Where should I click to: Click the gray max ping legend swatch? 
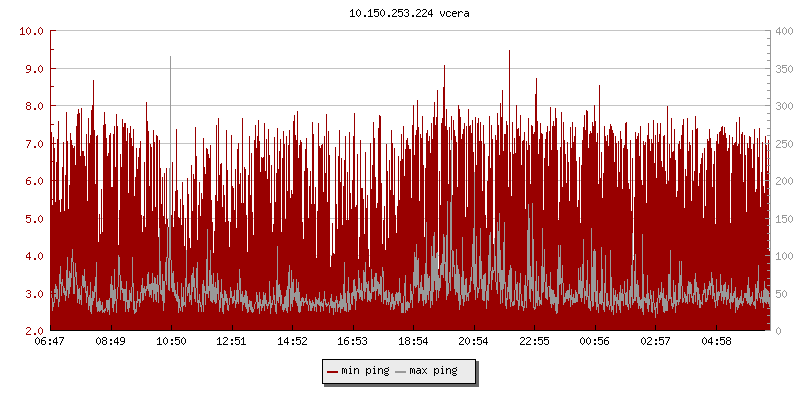click(401, 372)
